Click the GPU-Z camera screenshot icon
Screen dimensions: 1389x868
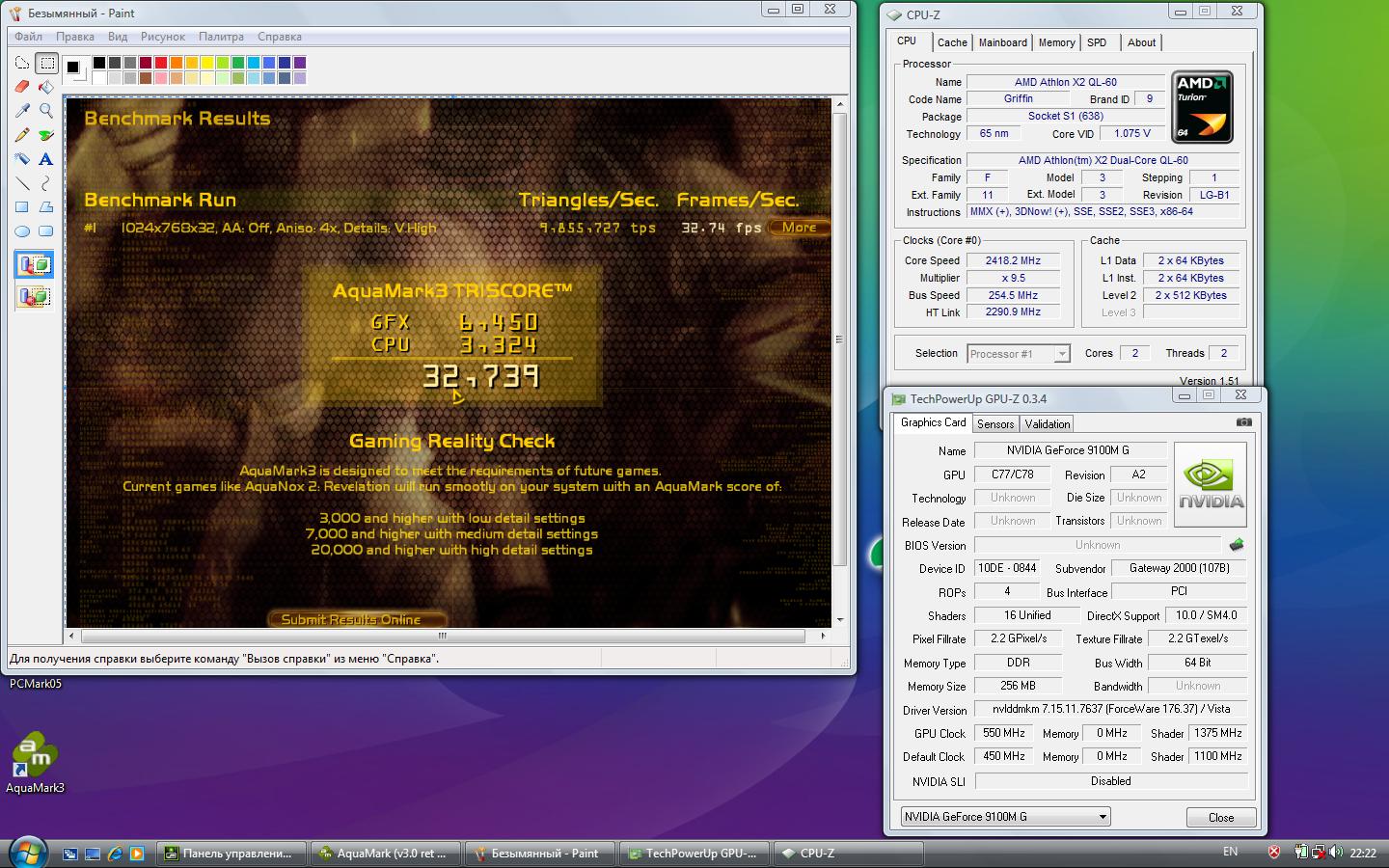coord(1244,422)
